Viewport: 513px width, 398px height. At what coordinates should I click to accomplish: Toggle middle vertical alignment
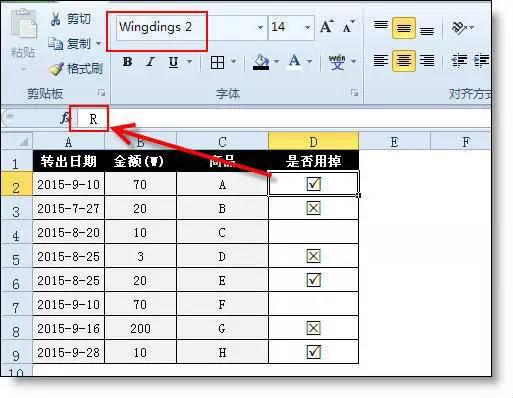(x=404, y=28)
